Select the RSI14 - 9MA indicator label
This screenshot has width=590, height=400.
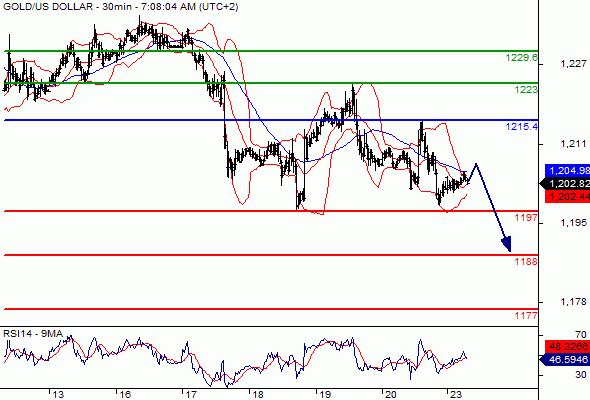33,334
